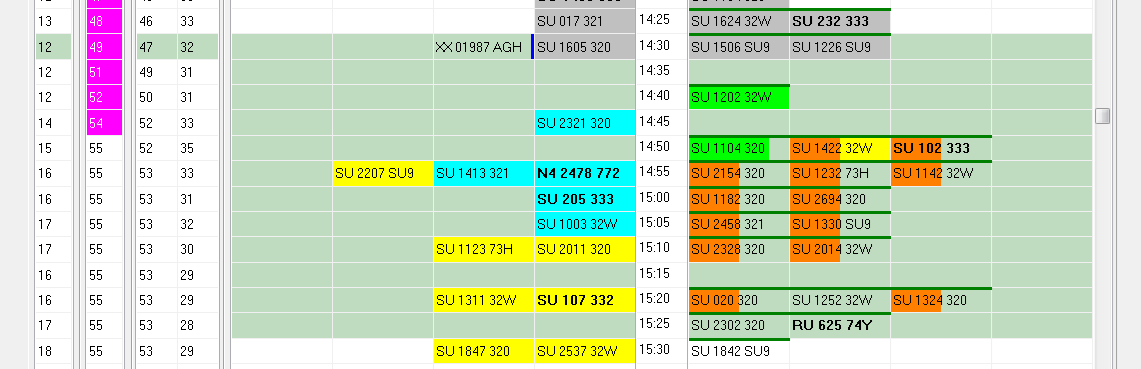Image resolution: width=1141 pixels, height=369 pixels.
Task: Click the SU 1413 321 cyan cell
Action: coord(484,173)
